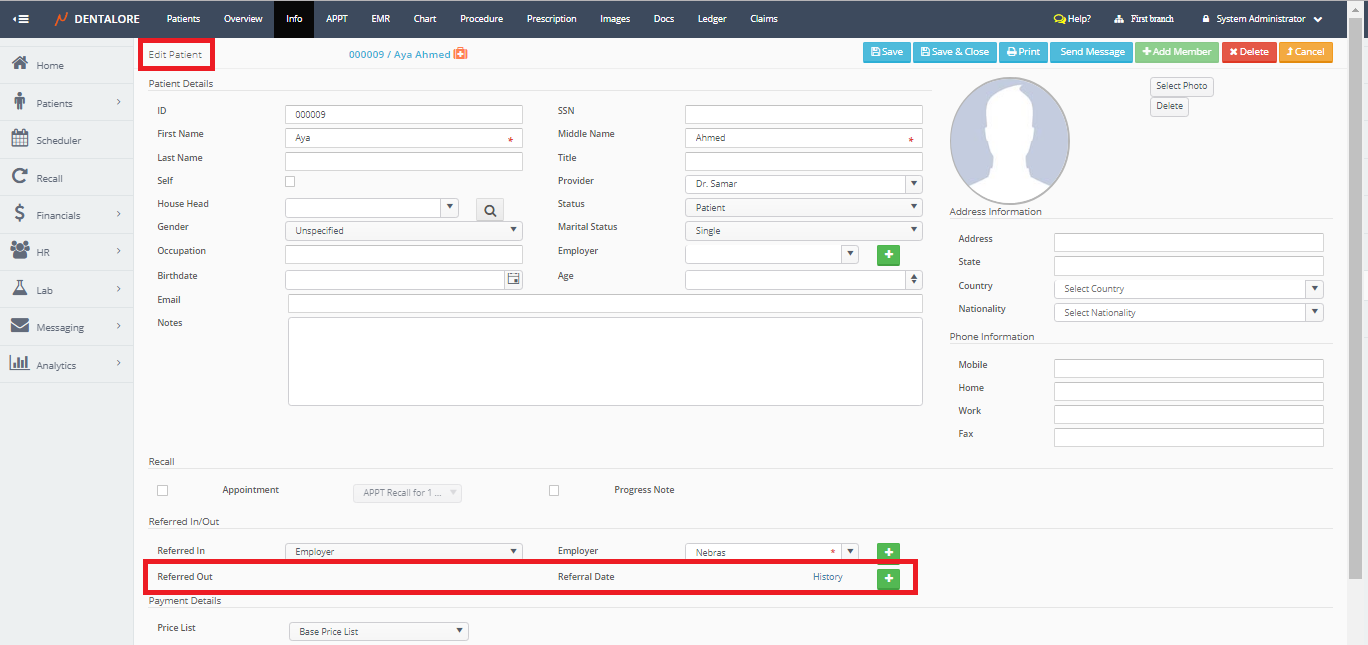
Task: Check the Self checkbox
Action: [290, 182]
